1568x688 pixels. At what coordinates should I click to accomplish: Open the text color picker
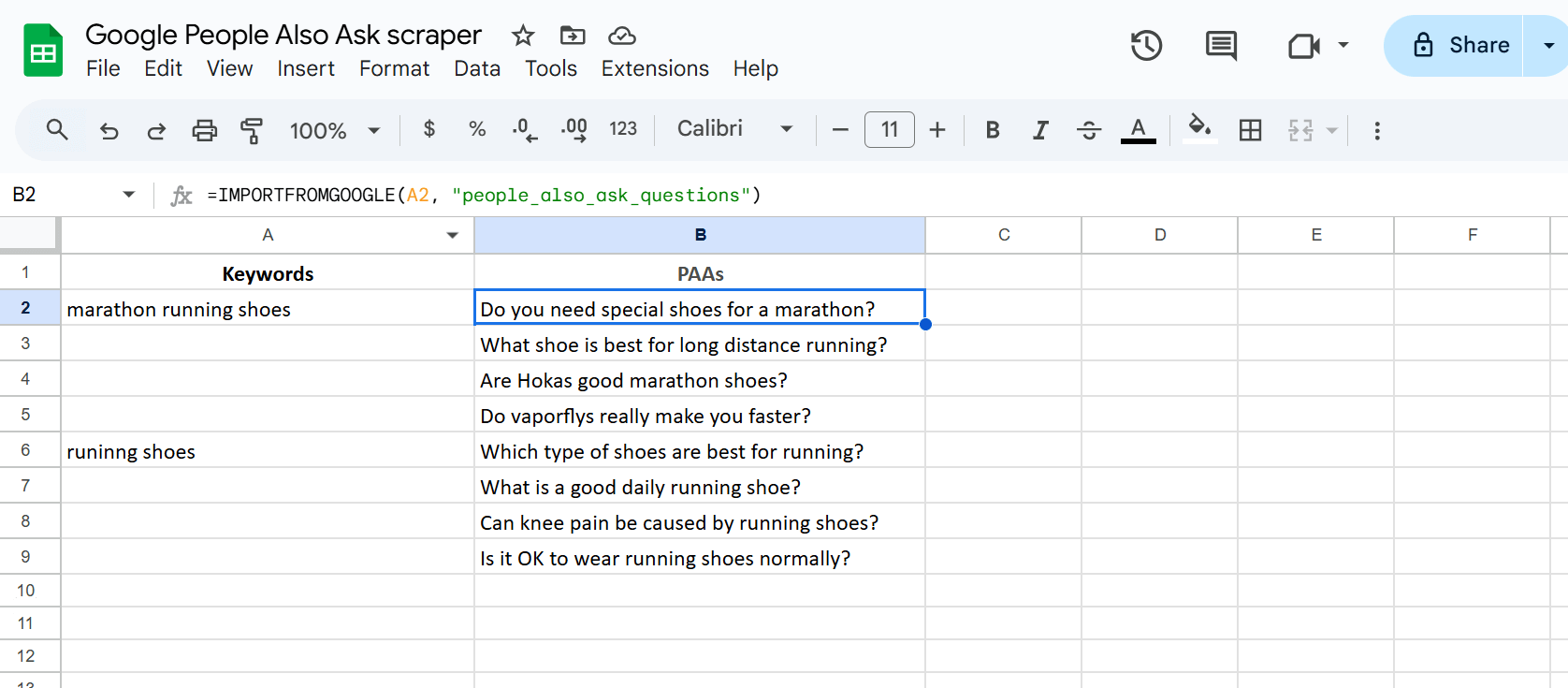(x=1138, y=130)
